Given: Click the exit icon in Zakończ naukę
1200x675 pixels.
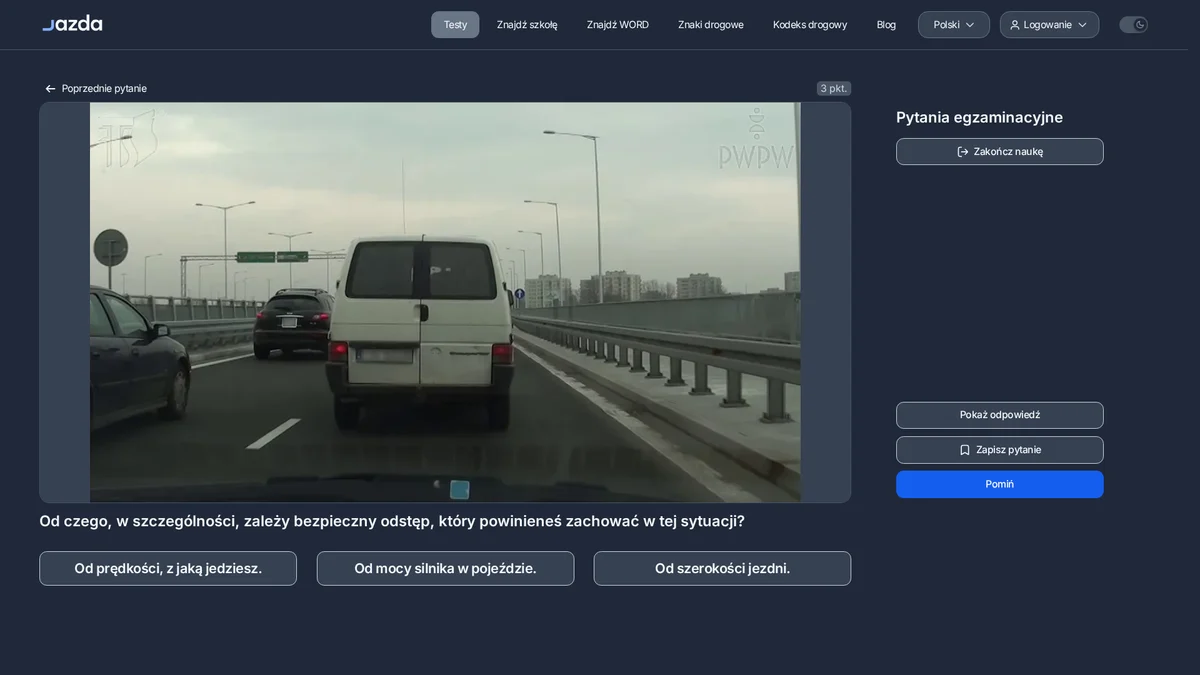Looking at the screenshot, I should [963, 152].
